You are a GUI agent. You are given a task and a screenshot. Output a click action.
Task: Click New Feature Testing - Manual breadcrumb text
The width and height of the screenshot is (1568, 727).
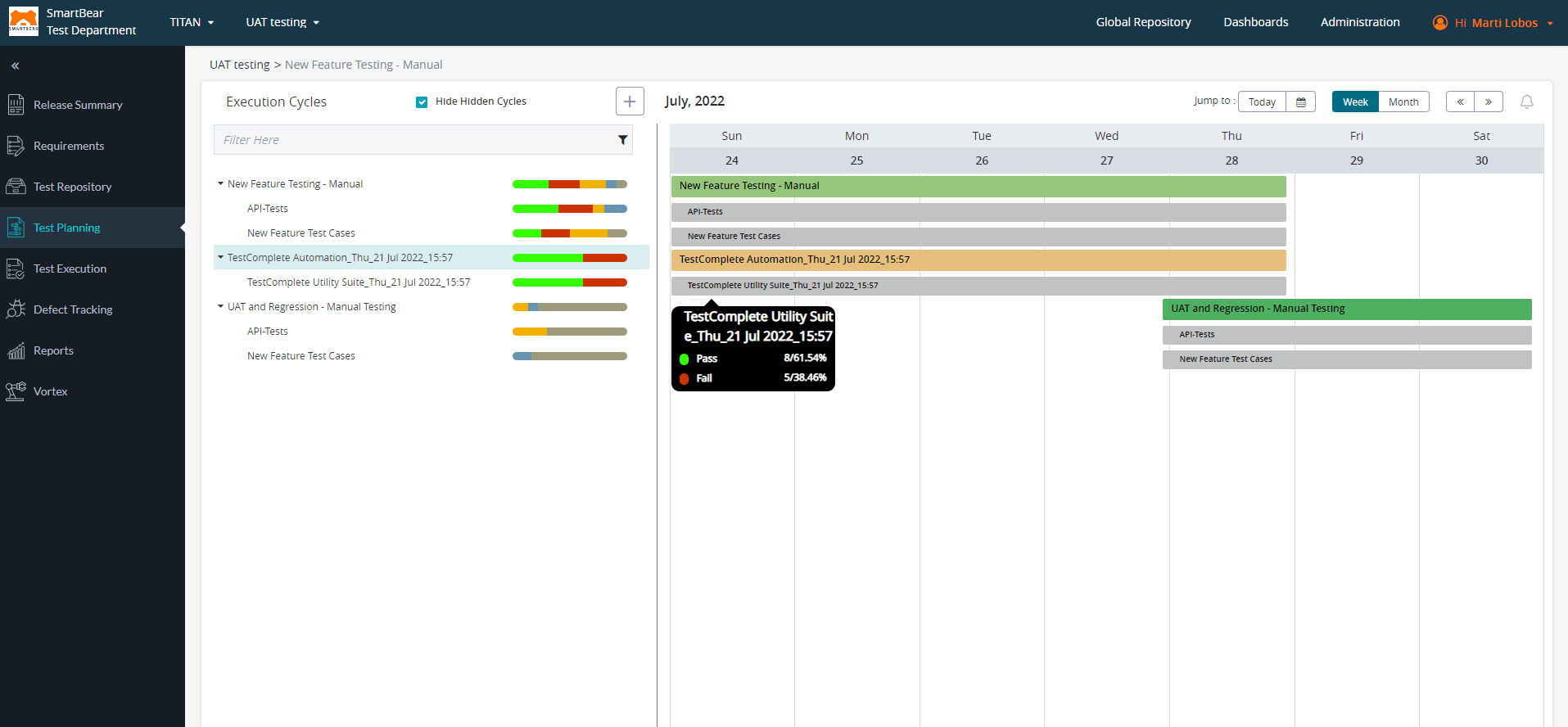click(364, 65)
